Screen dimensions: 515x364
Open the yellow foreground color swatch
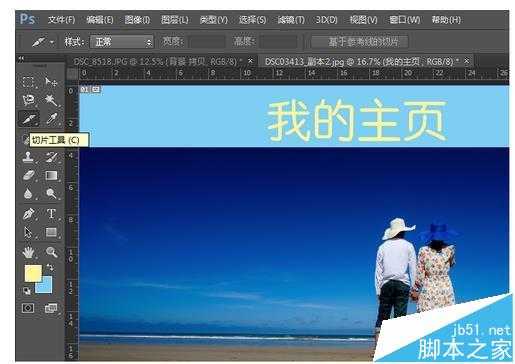[x=32, y=272]
